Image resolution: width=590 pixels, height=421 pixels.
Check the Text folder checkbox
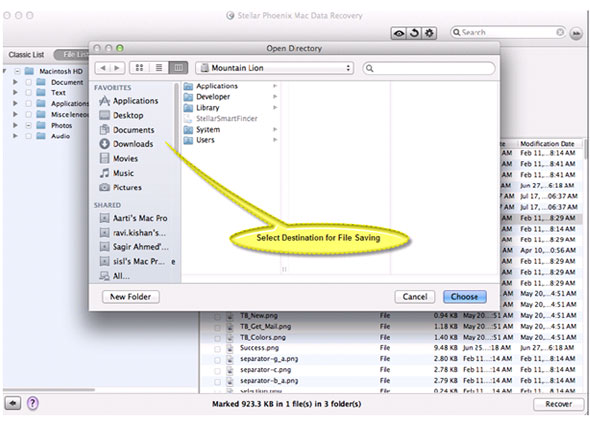click(29, 93)
